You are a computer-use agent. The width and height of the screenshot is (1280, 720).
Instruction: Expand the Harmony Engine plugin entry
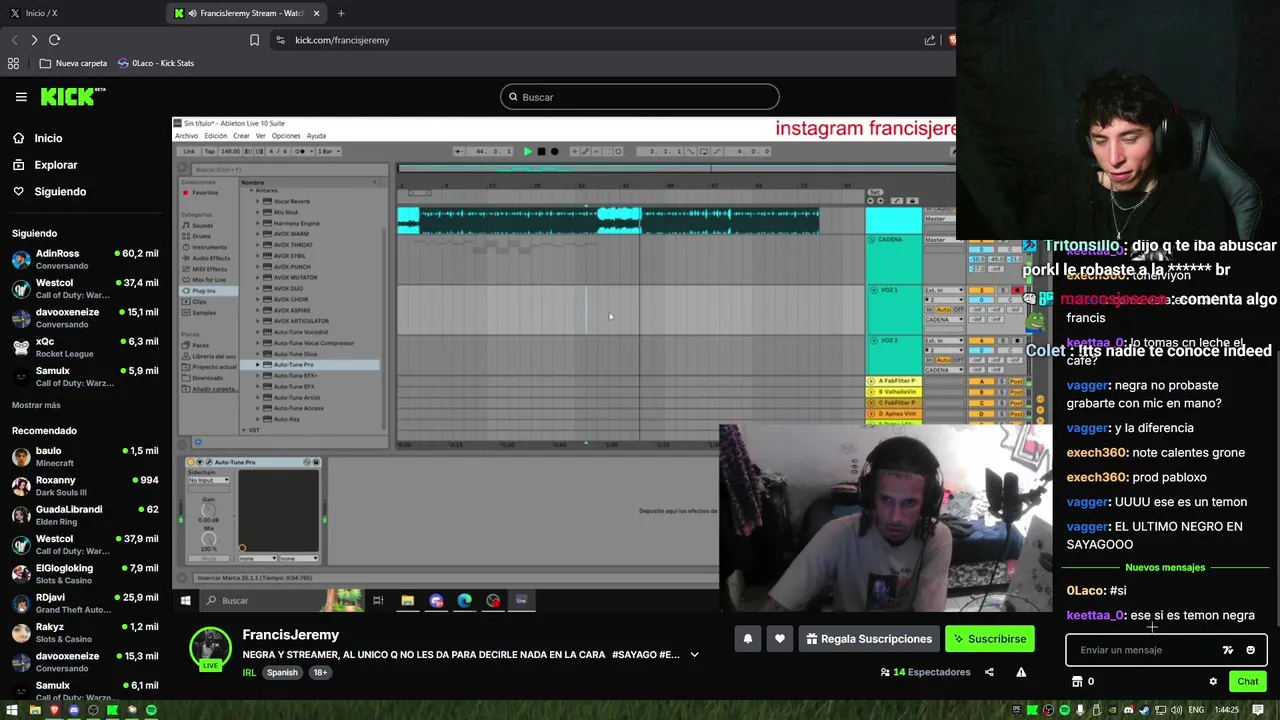(x=257, y=223)
